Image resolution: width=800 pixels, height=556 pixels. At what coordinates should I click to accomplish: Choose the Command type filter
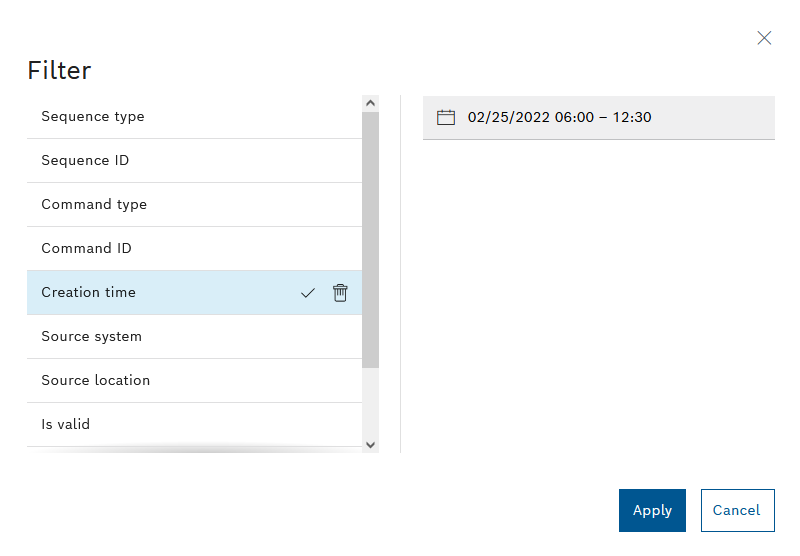(x=194, y=205)
